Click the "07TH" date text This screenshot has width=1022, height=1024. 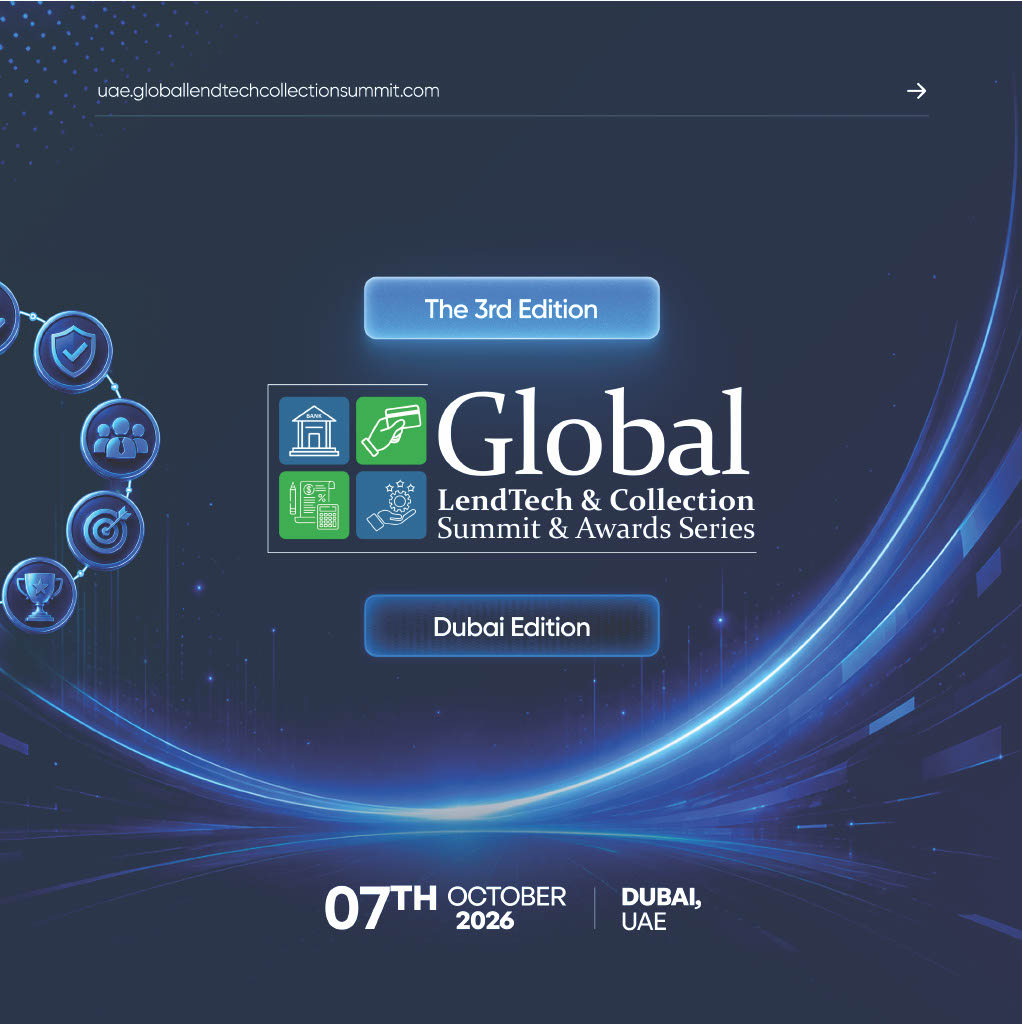click(380, 906)
